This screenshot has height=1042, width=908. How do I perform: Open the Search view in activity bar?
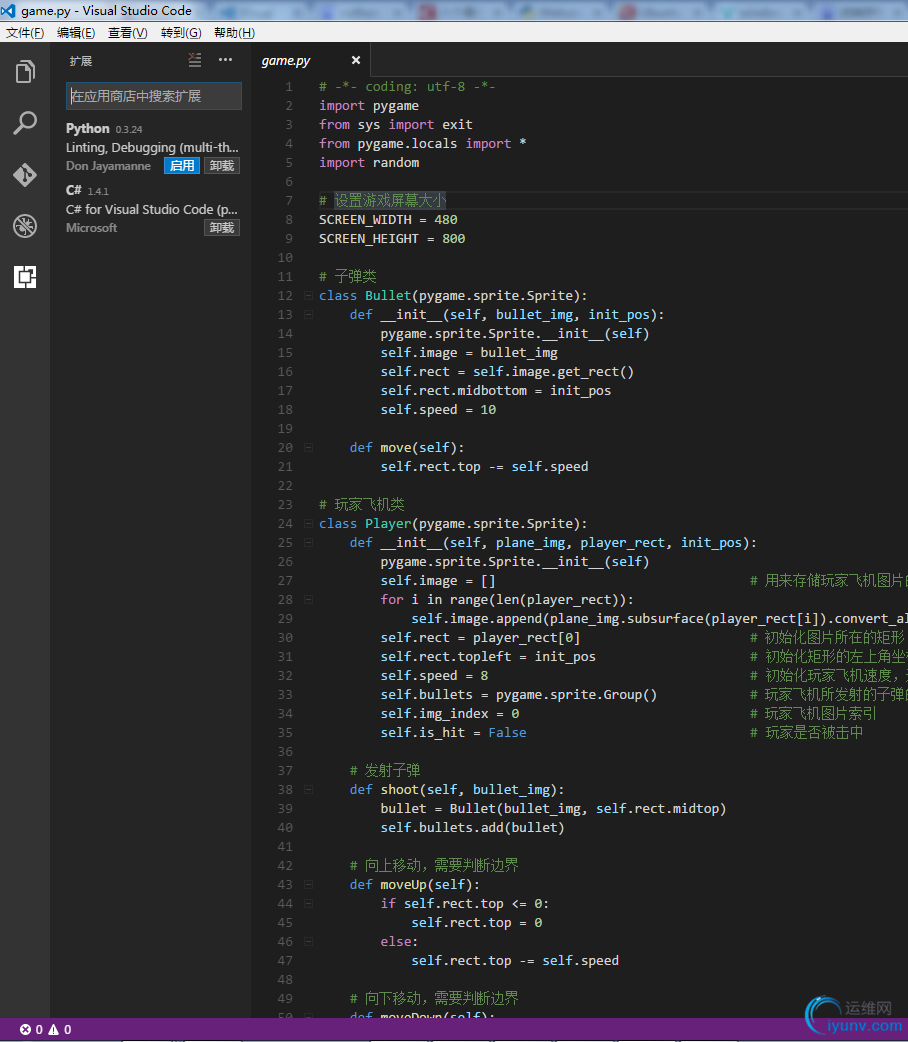[25, 123]
